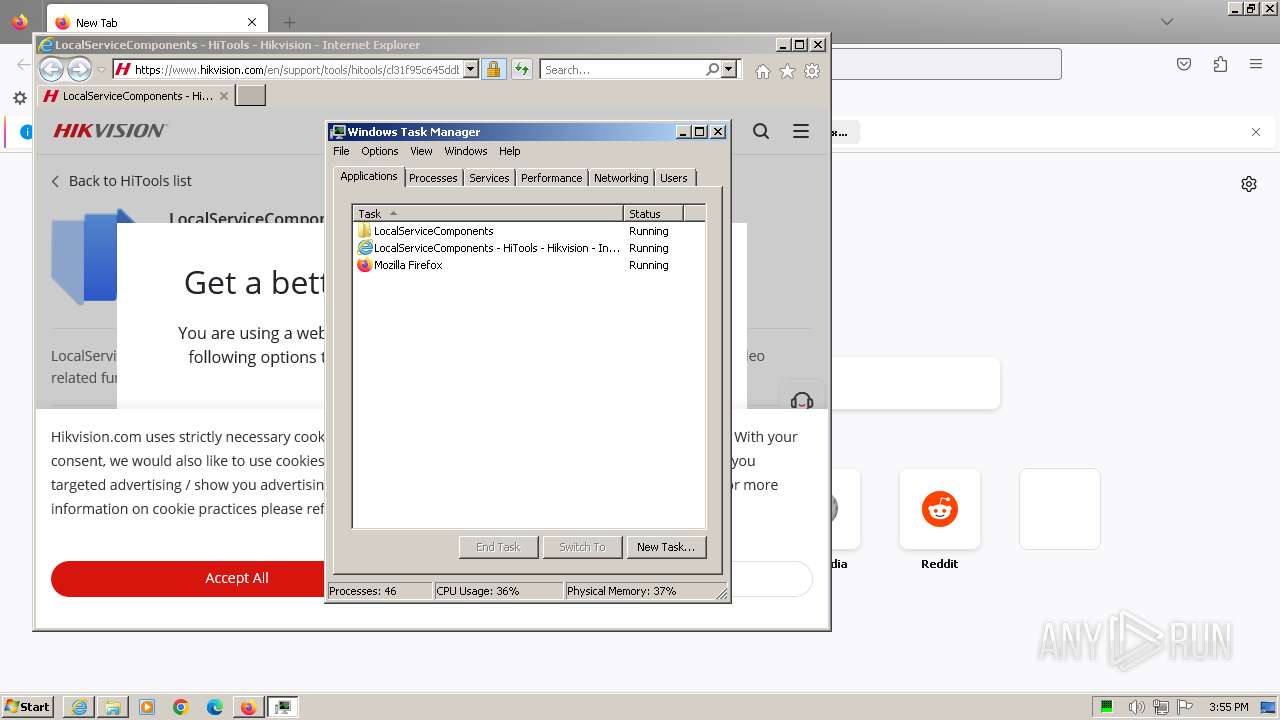
Task: Refresh the page in Internet Explorer
Action: 521,69
